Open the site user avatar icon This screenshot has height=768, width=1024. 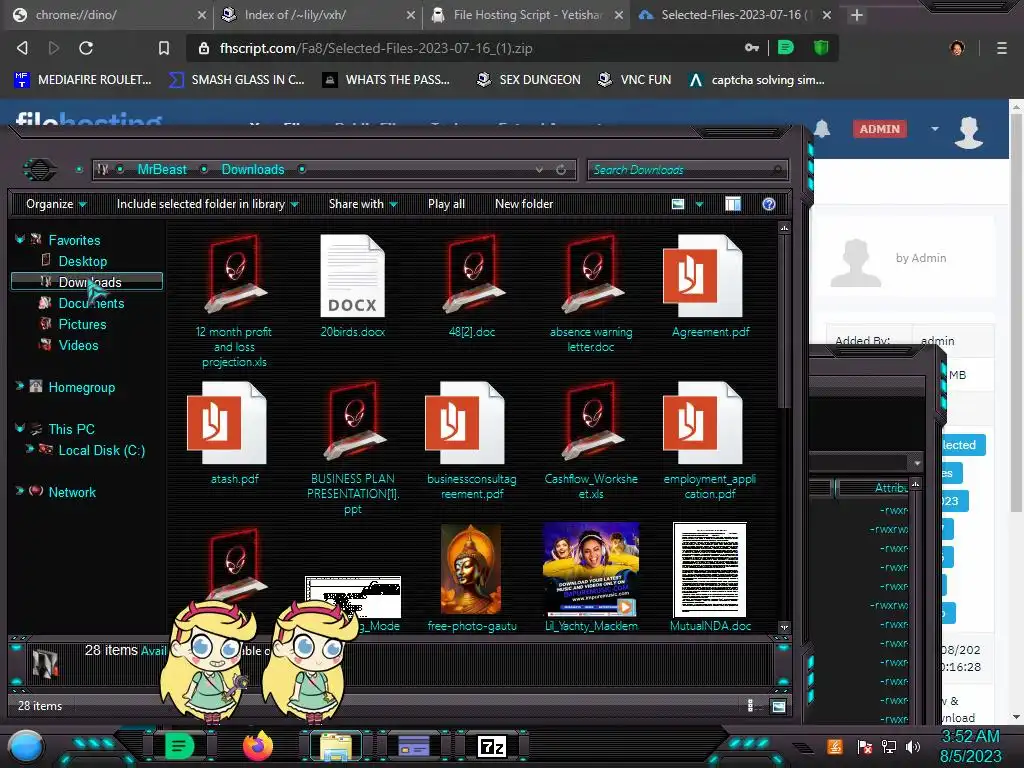pyautogui.click(x=968, y=132)
